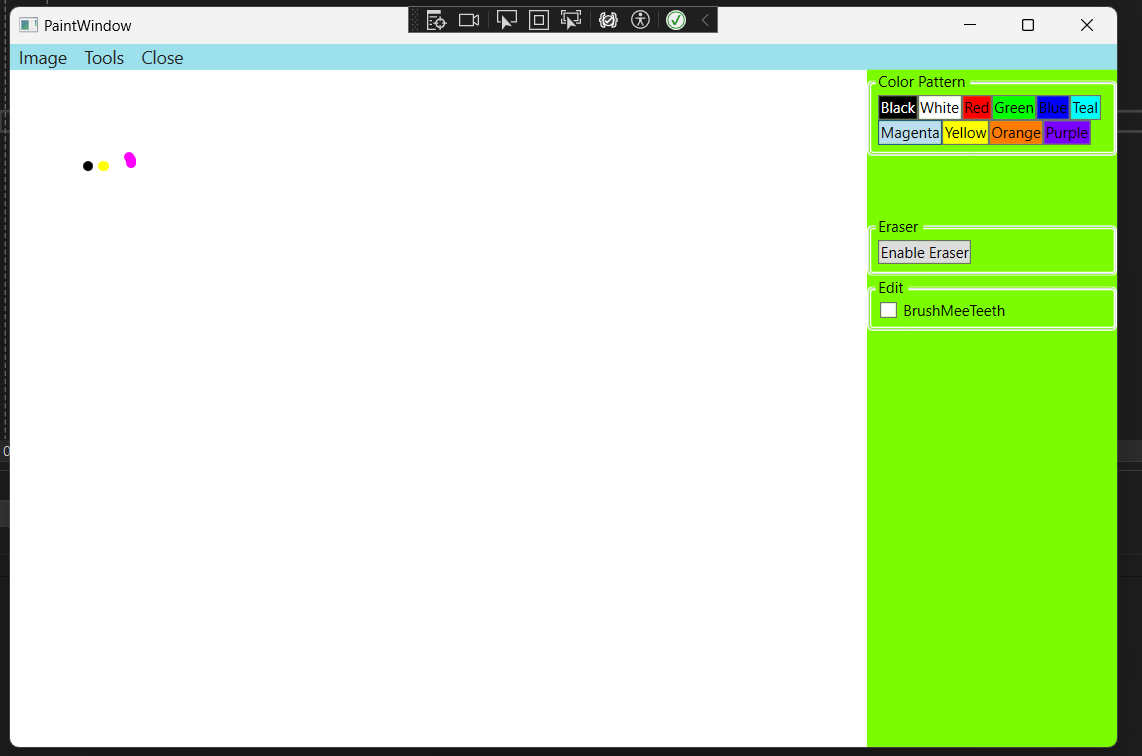Image resolution: width=1142 pixels, height=756 pixels.
Task: Click the Close menu item
Action: 162,58
